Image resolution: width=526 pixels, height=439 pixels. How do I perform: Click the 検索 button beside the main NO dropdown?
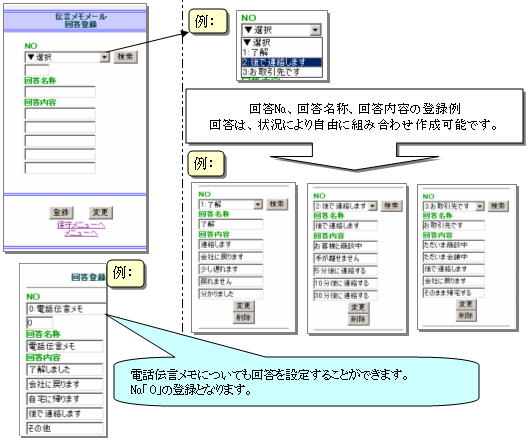point(125,57)
